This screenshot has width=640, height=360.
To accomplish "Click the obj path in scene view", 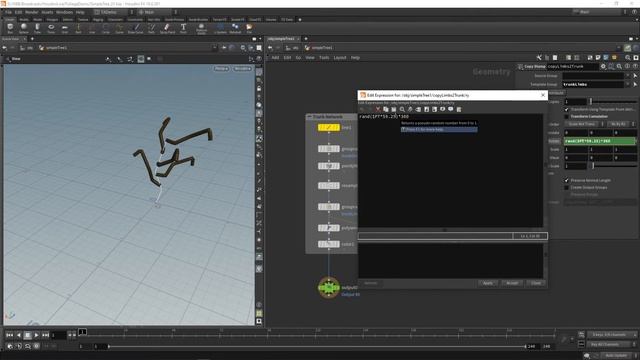I will click(30, 48).
